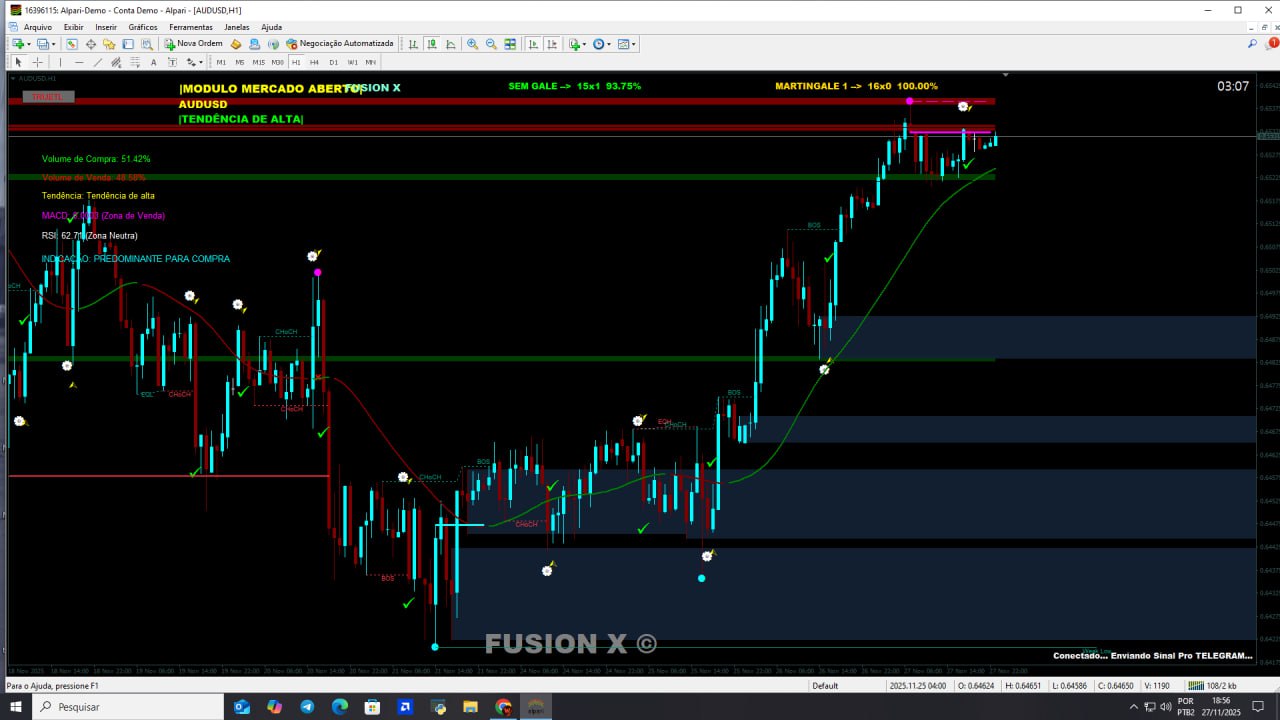1280x720 pixels.
Task: Toggle Negociação Automatizada auto trading
Action: tap(340, 44)
